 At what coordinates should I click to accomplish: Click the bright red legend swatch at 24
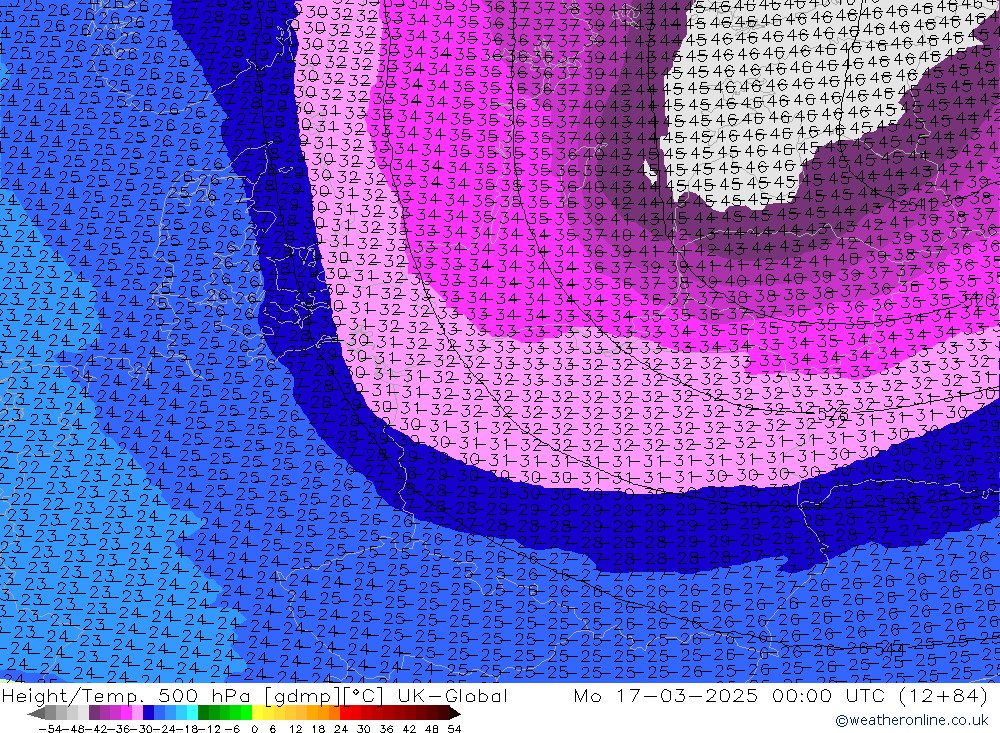(x=345, y=713)
